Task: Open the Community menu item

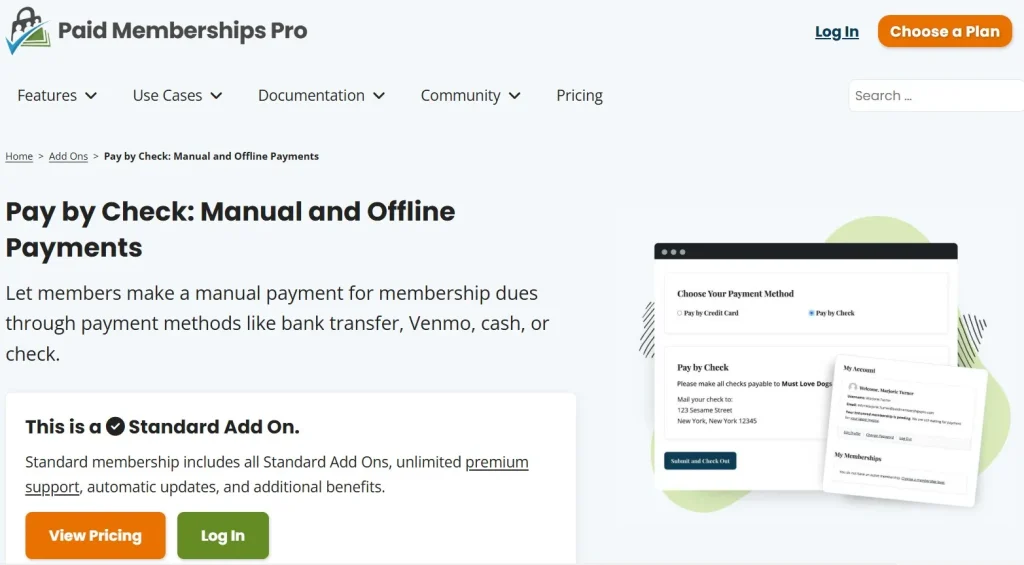Action: click(460, 96)
